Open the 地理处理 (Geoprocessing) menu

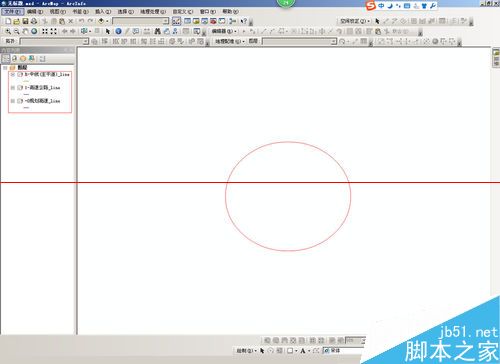click(153, 12)
